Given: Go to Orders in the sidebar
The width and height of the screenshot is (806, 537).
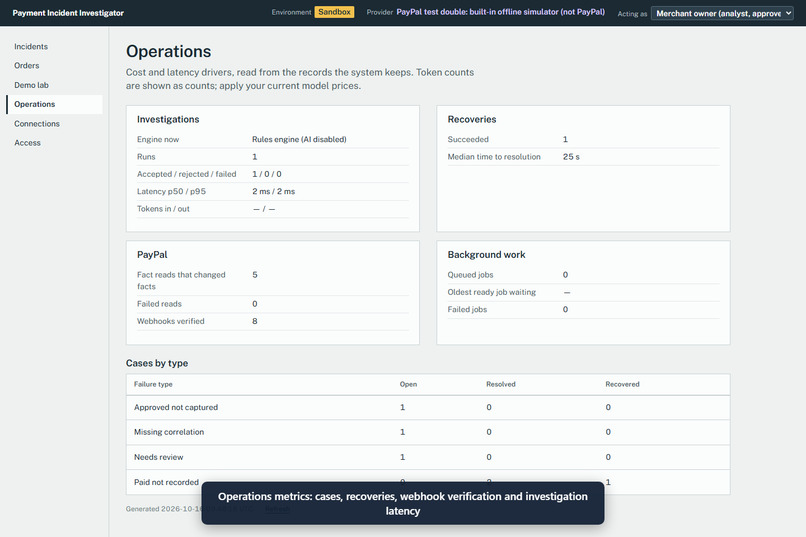Looking at the screenshot, I should point(27,65).
